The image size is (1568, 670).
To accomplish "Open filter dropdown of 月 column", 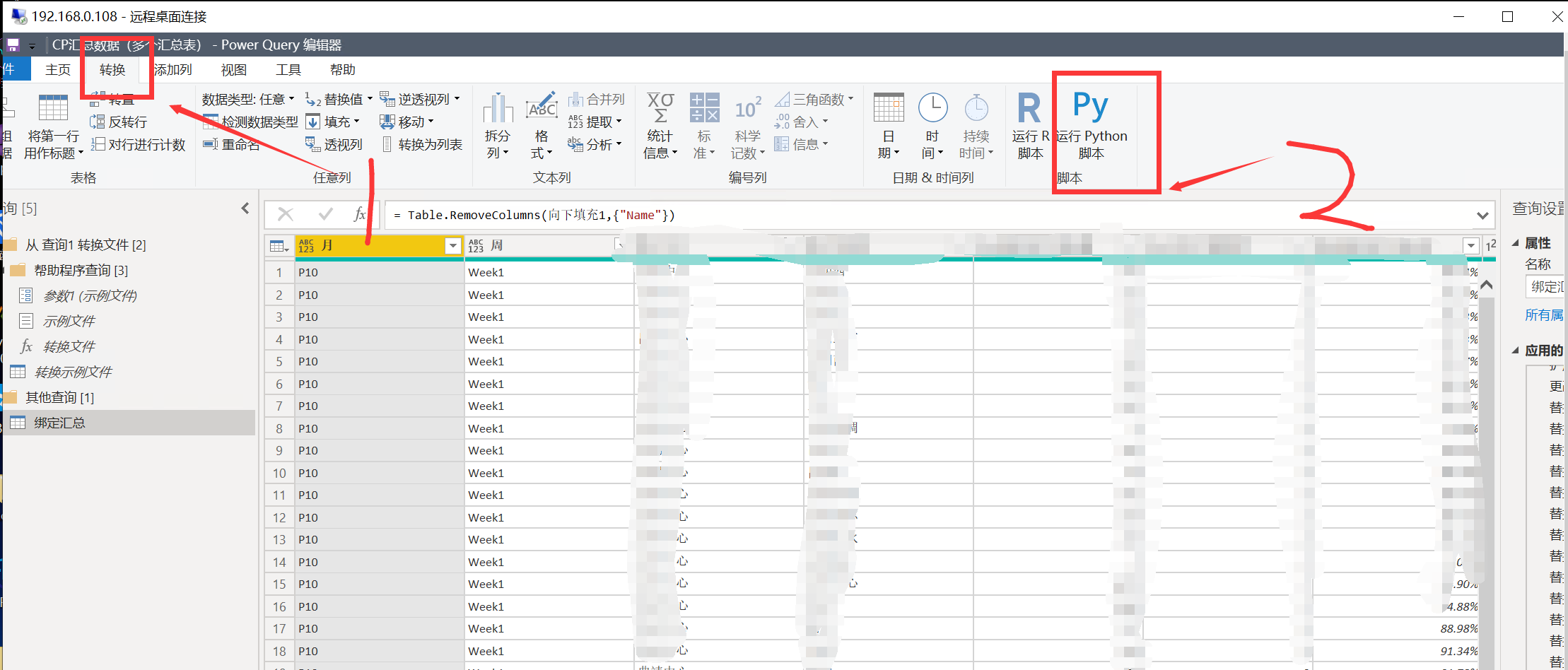I will tap(453, 245).
